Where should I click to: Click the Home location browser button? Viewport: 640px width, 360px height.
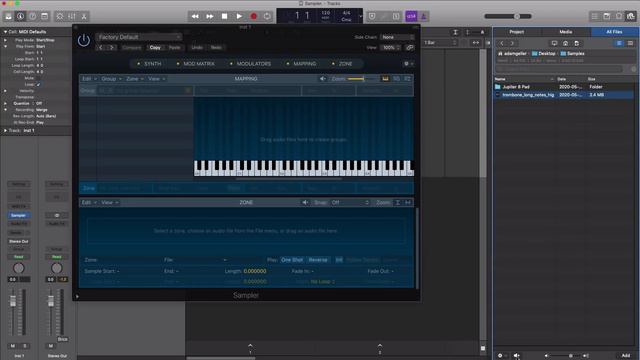(565, 43)
